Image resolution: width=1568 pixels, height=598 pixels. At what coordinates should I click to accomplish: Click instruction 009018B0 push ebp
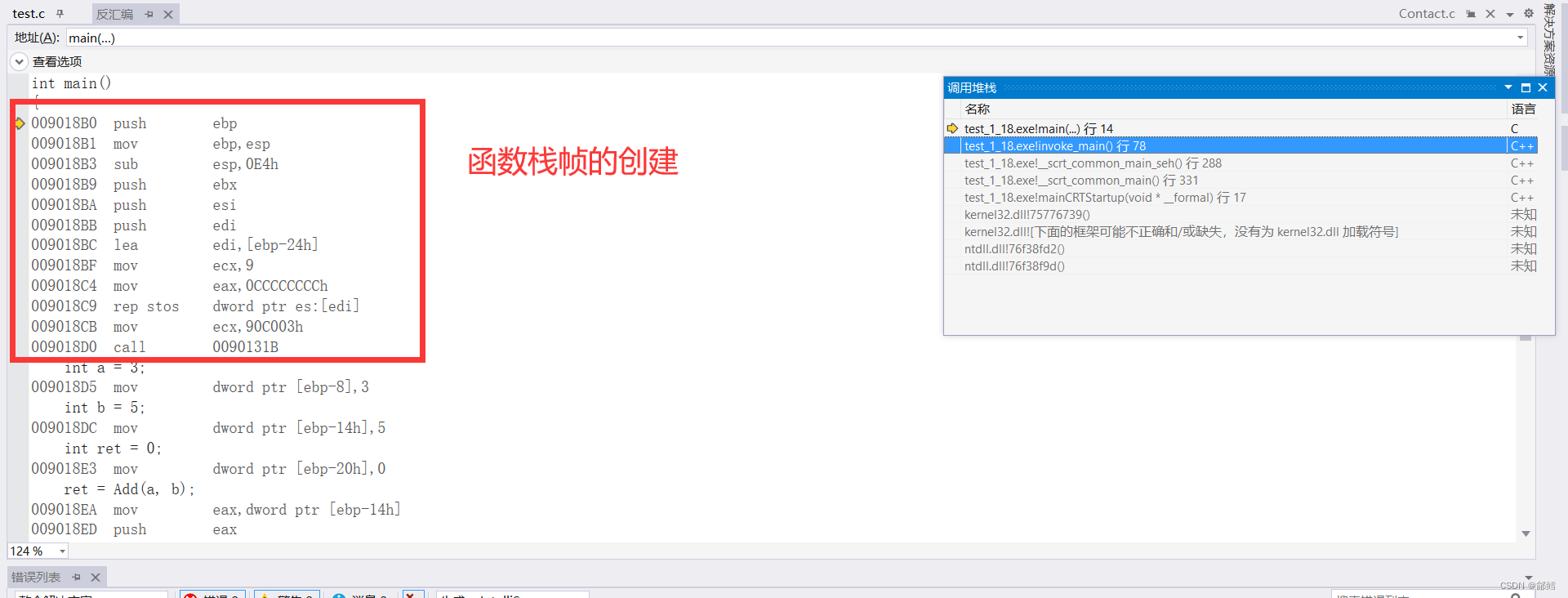(x=135, y=123)
